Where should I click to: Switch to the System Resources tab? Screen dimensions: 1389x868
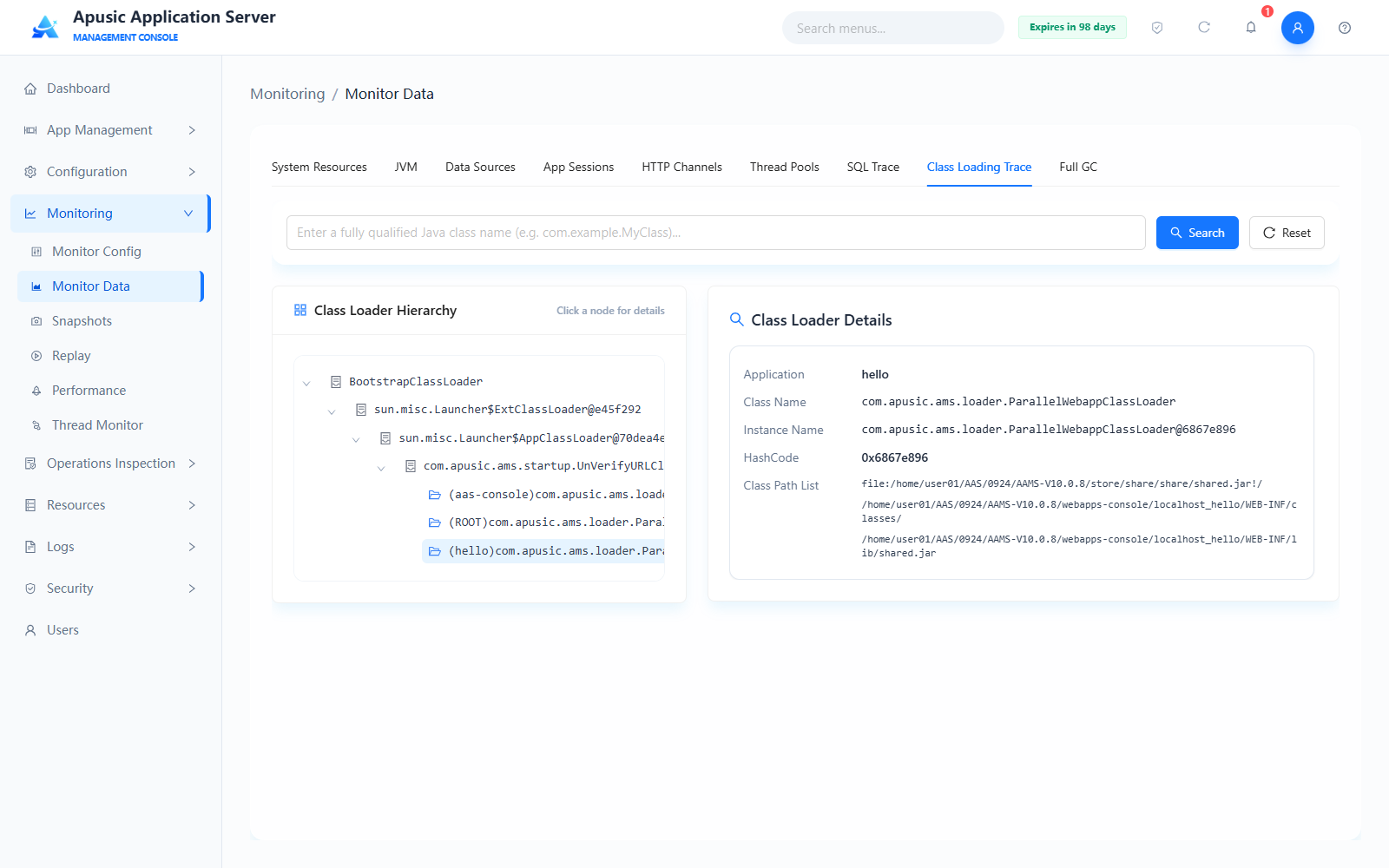pos(319,167)
